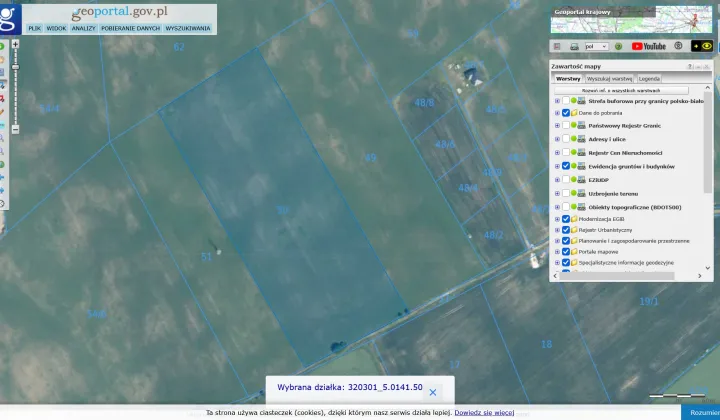The height and width of the screenshot is (420, 720).
Task: Click folder icon of Dane do pobrania
Action: tap(574, 112)
